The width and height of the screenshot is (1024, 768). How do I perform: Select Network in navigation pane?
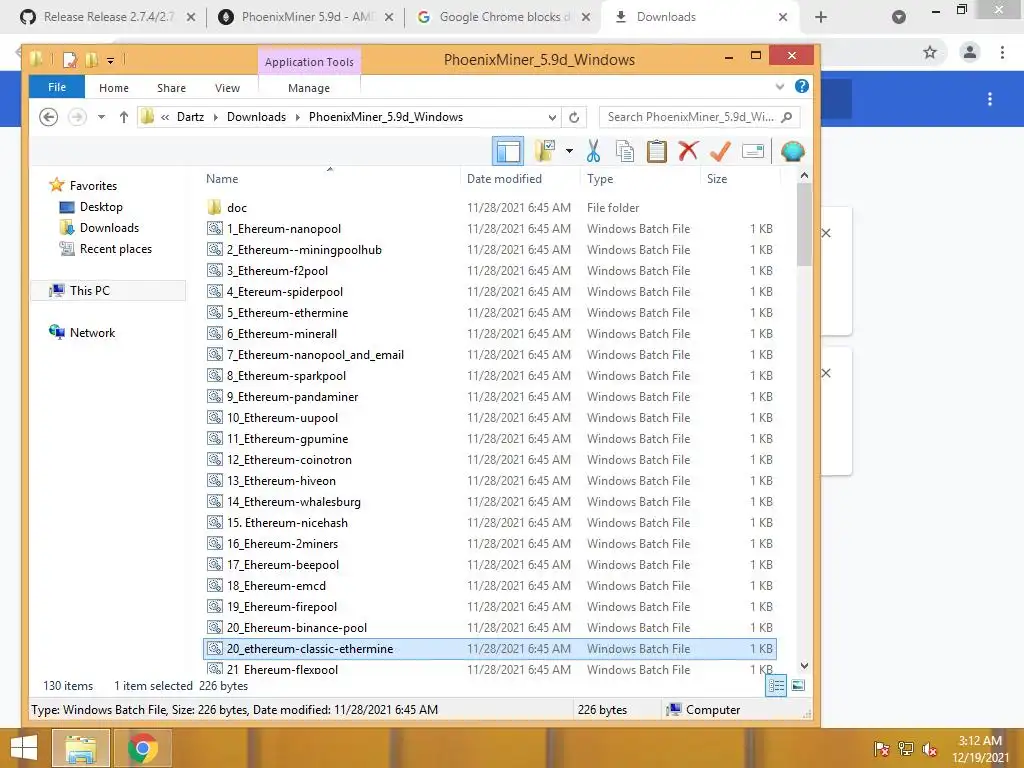click(x=92, y=332)
